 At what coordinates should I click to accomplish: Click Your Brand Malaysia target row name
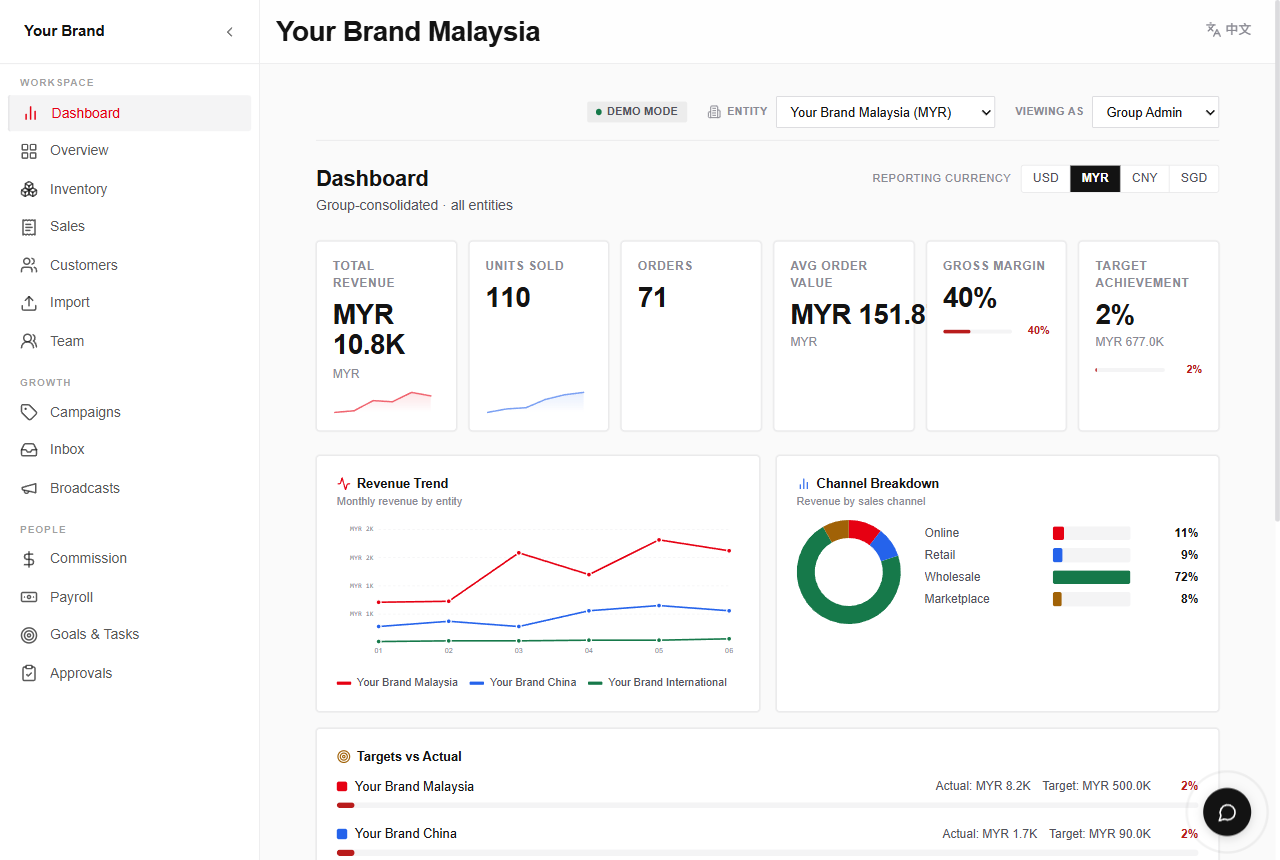click(x=414, y=787)
